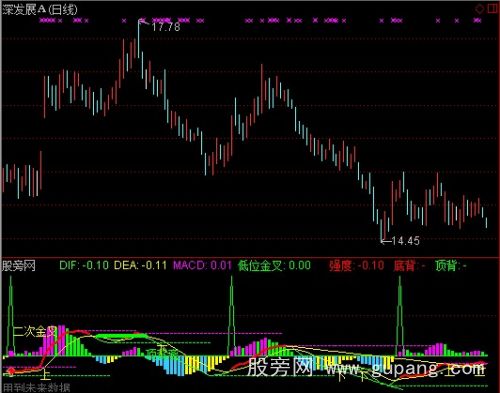Click the split-window square icon
500x393 pixels.
tap(493, 9)
